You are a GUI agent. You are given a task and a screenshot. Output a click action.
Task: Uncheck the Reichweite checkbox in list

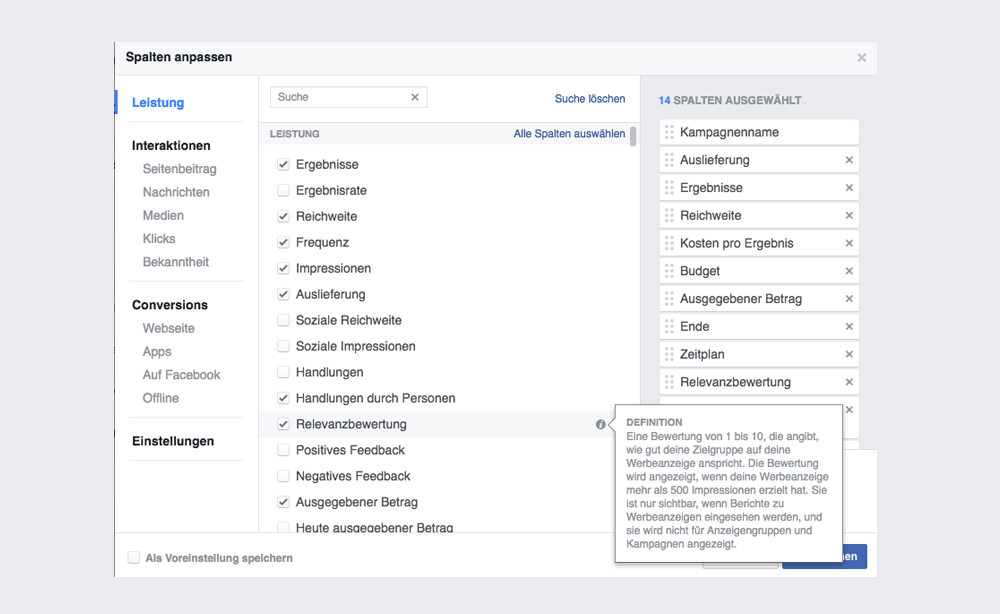283,216
